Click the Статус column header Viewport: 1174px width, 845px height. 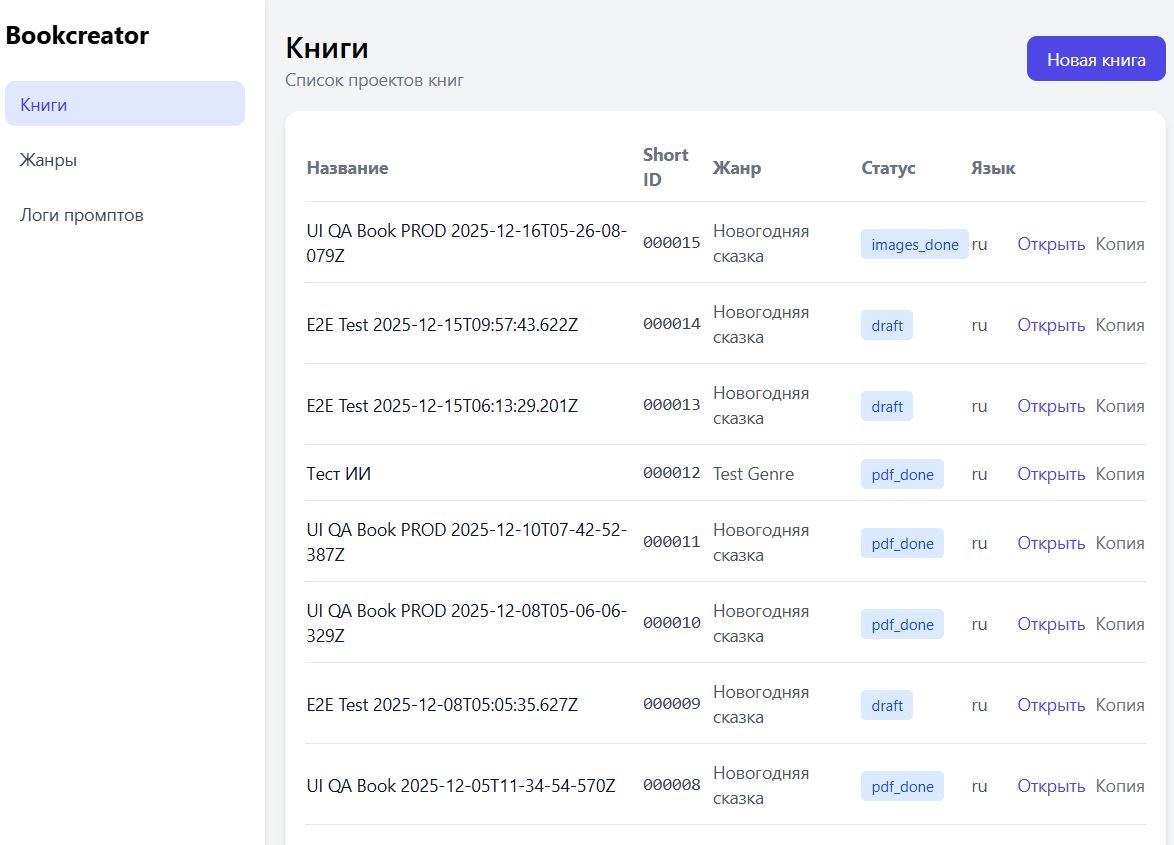pos(888,168)
